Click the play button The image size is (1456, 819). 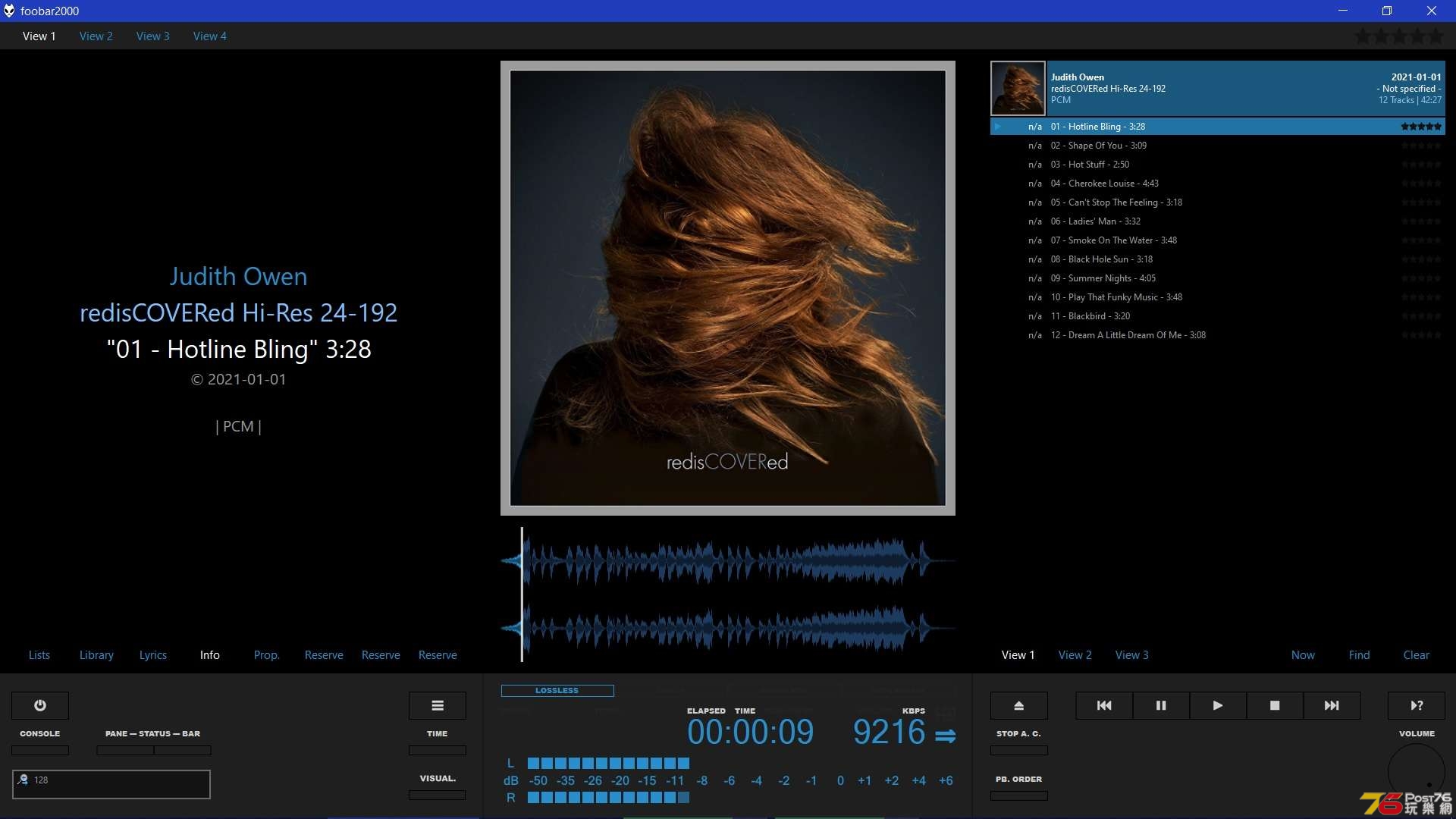coord(1218,705)
